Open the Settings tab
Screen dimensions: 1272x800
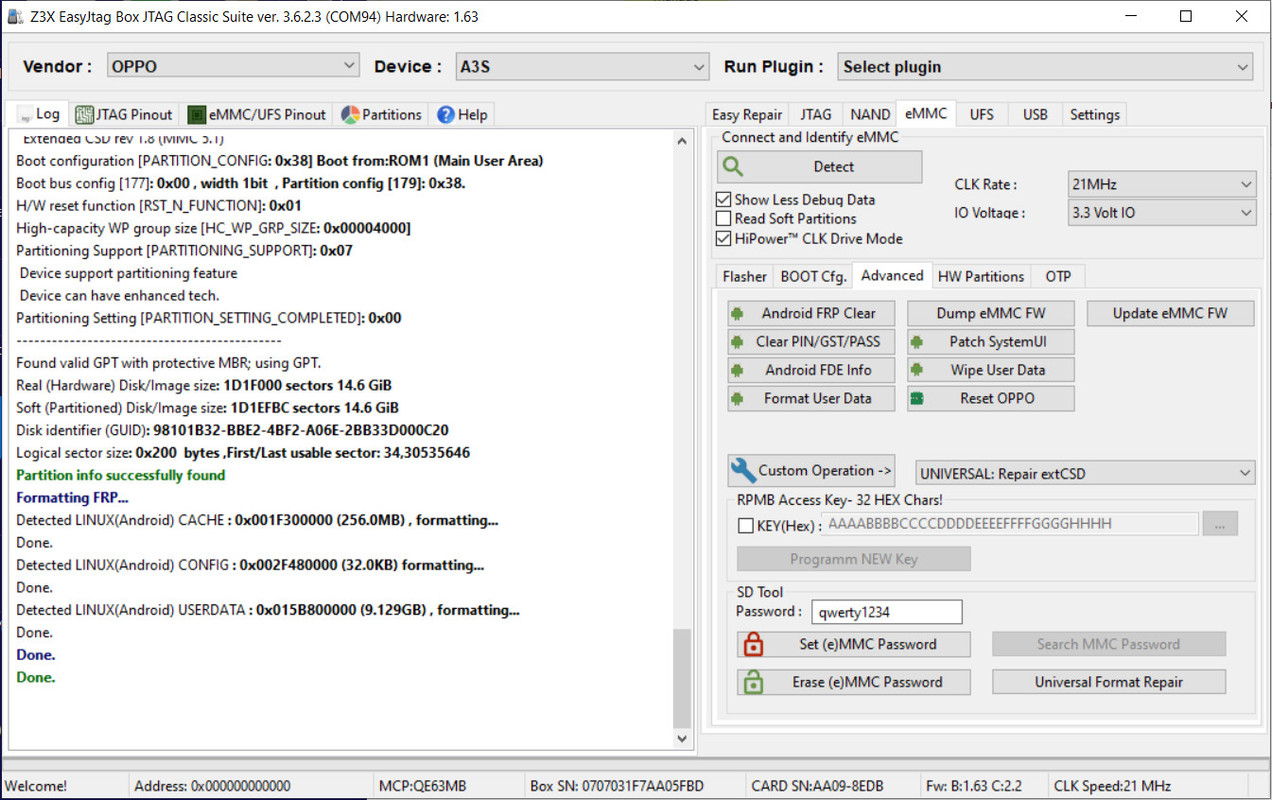[1095, 115]
